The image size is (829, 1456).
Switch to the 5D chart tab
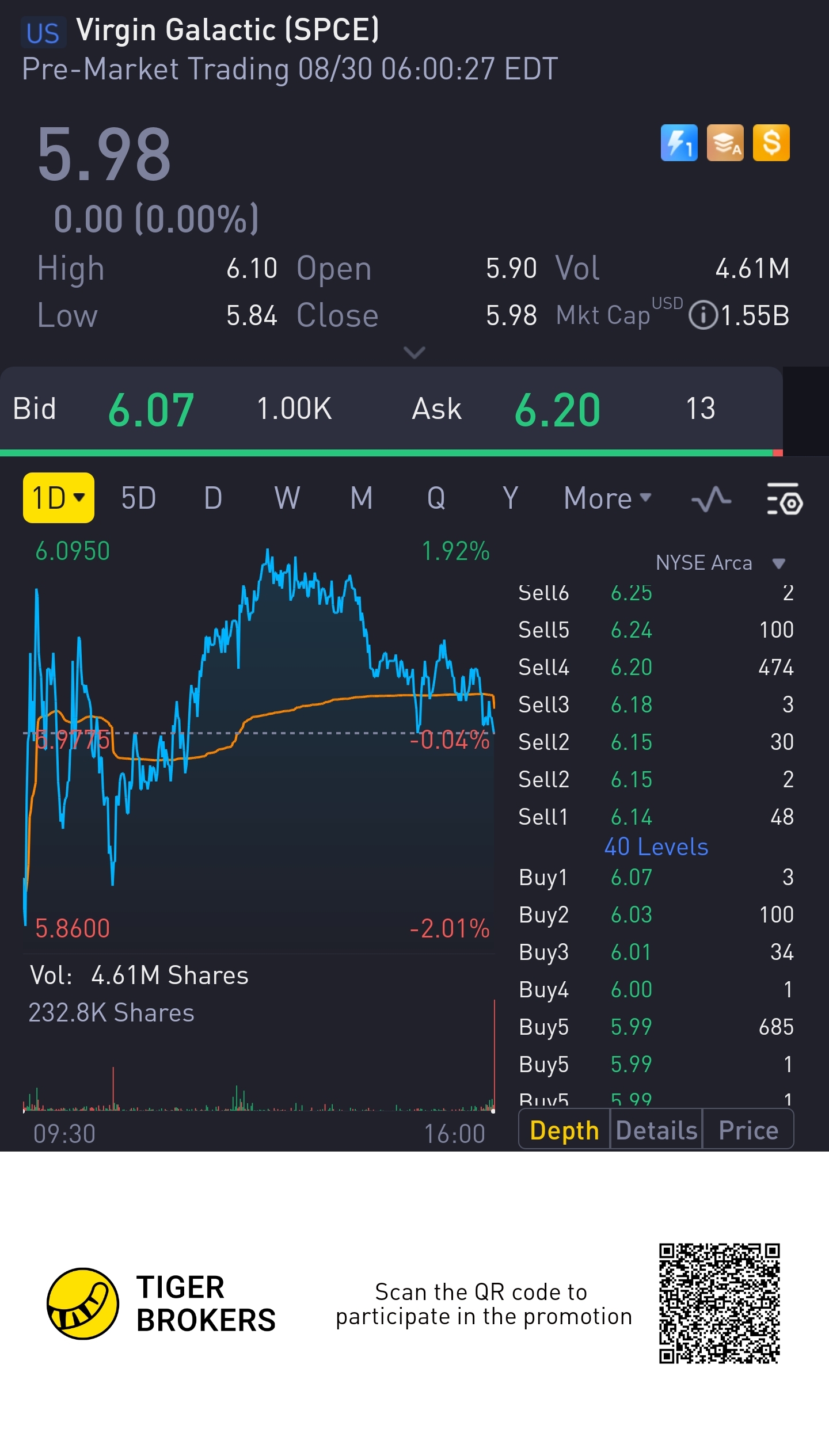(138, 498)
